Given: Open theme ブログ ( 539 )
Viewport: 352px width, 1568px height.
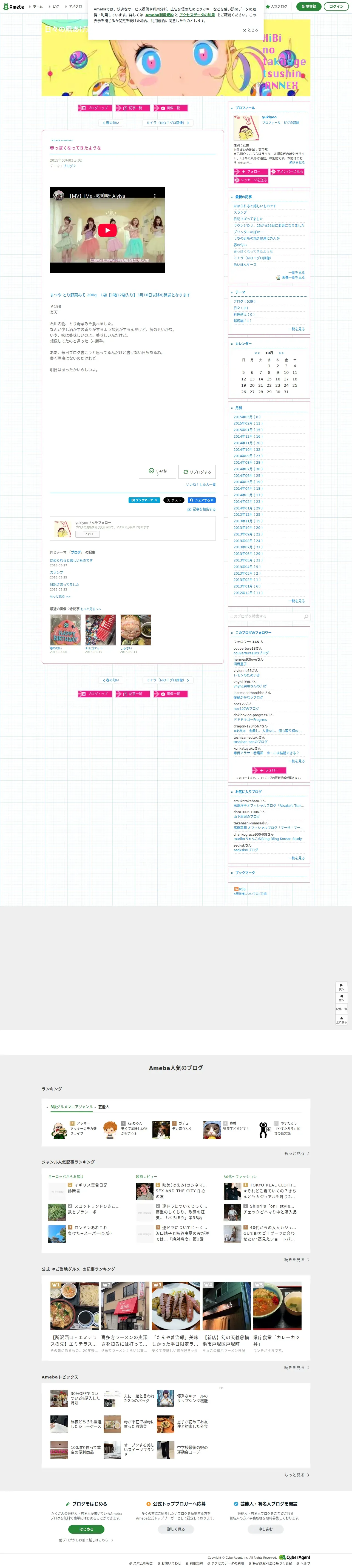Looking at the screenshot, I should point(244,301).
